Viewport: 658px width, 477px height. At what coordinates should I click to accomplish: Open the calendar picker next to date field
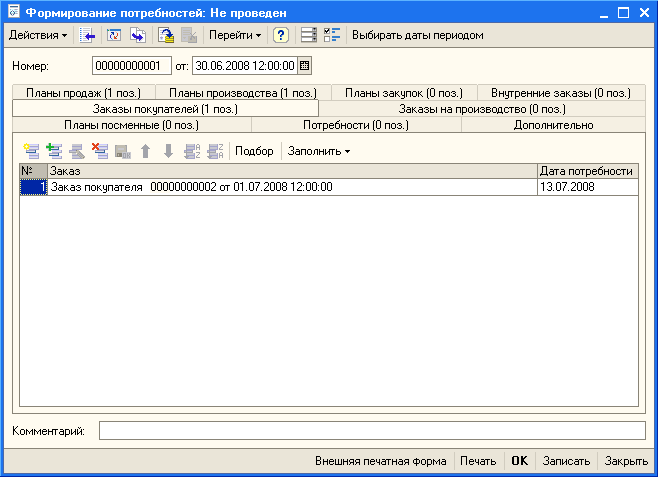point(305,66)
